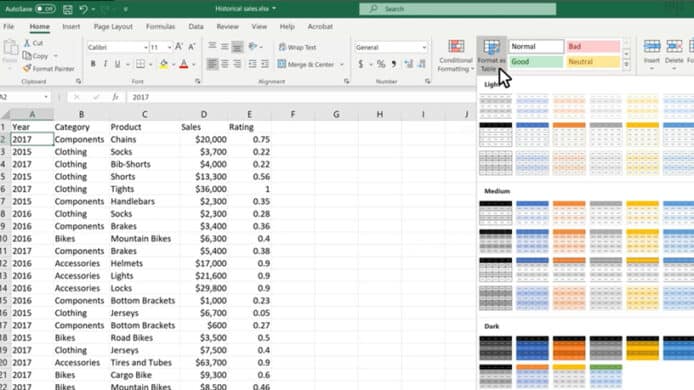The height and width of the screenshot is (390, 694).
Task: Apply the Neutral cell style
Action: coord(593,62)
